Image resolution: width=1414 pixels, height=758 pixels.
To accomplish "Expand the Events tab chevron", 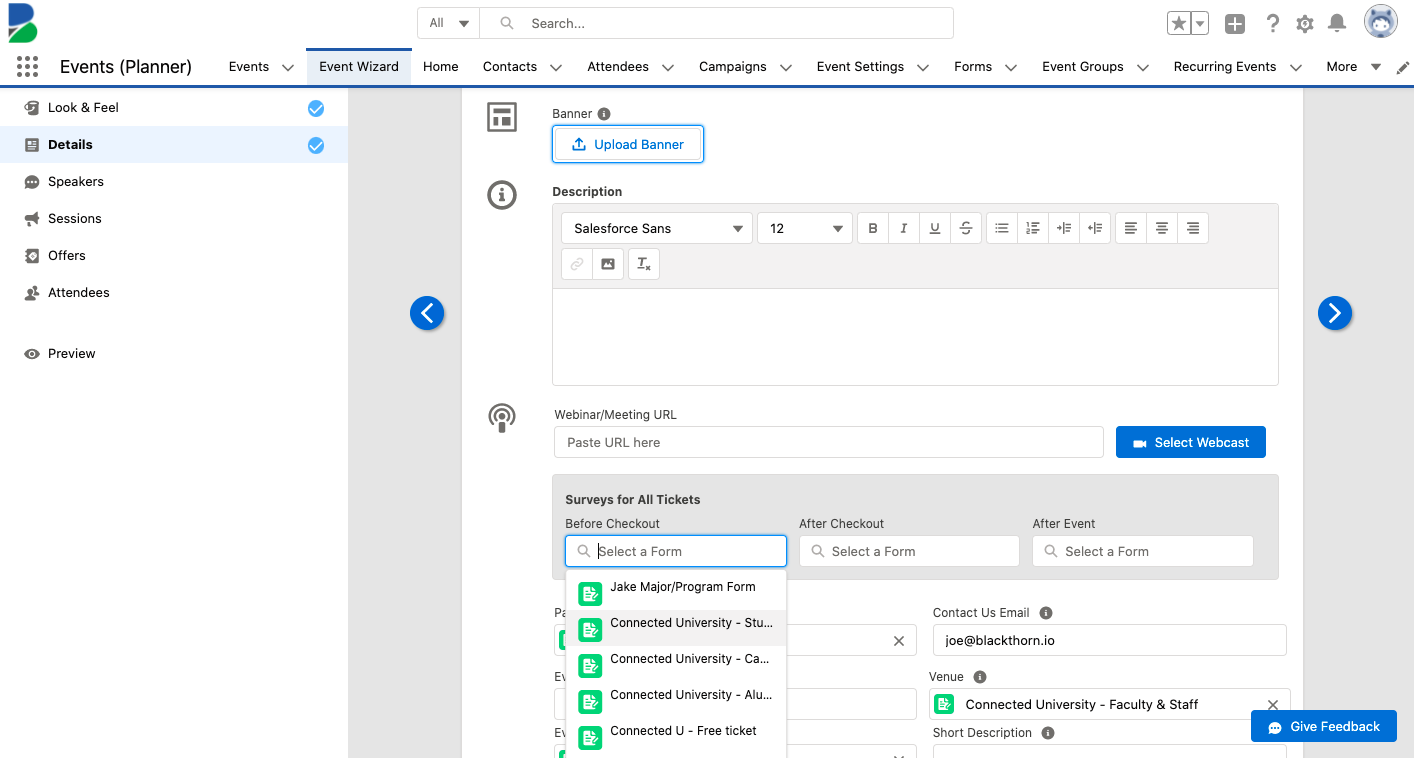I will (288, 67).
